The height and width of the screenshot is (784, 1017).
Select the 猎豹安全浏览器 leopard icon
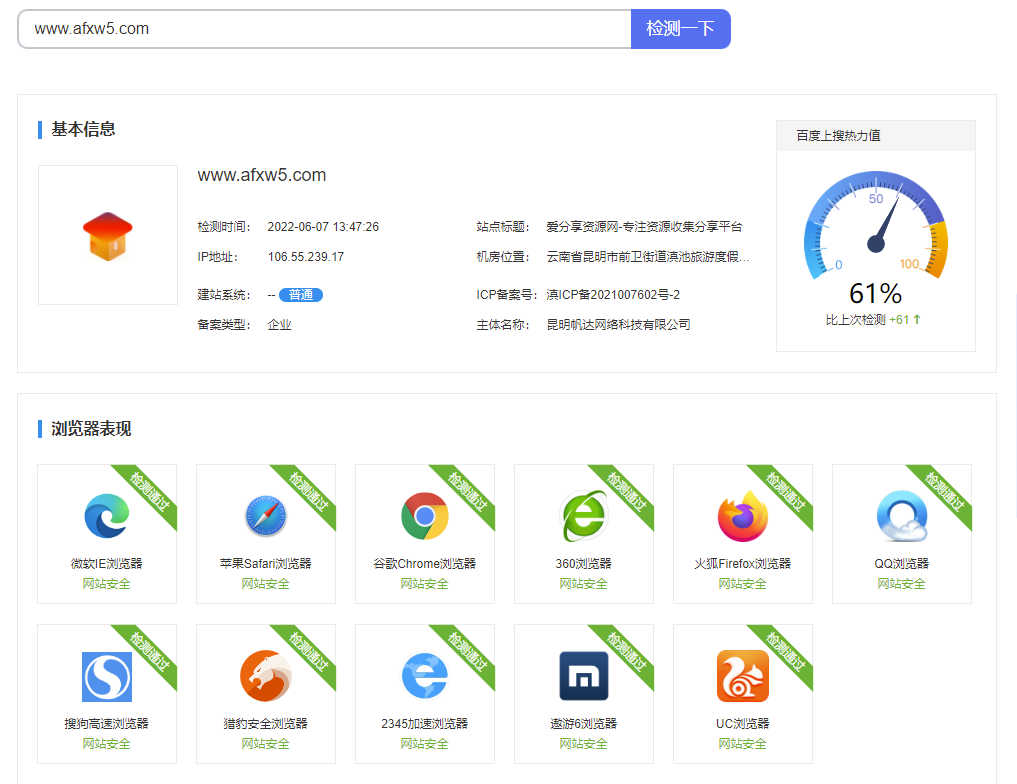tap(266, 676)
